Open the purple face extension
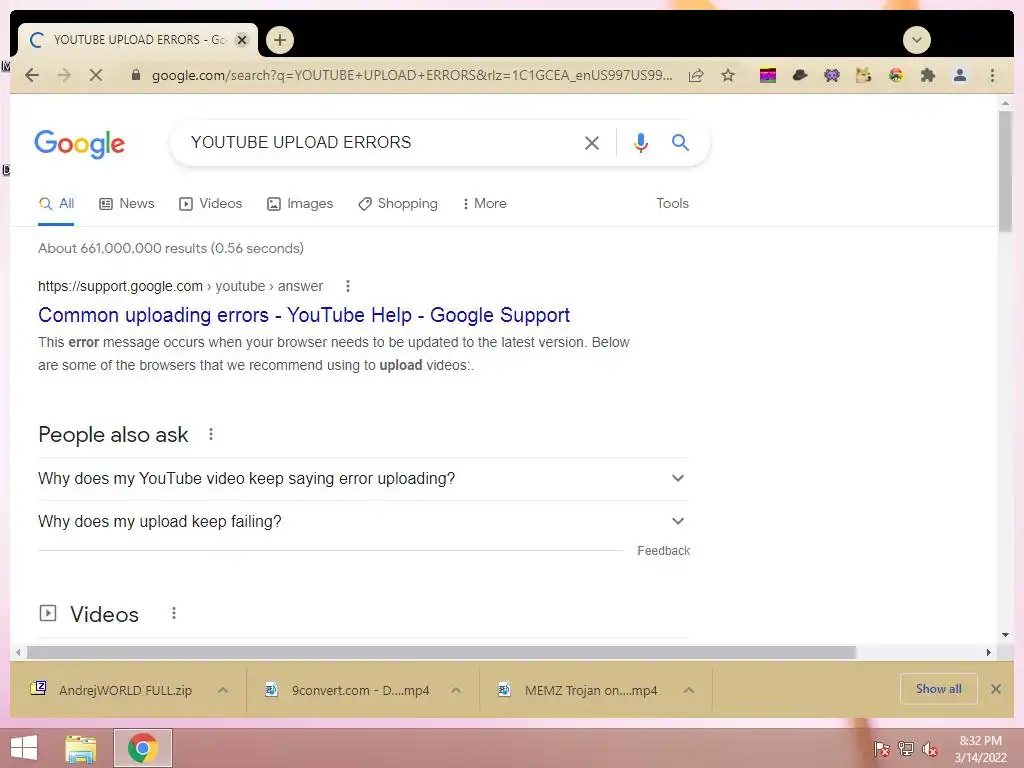This screenshot has height=768, width=1024. 831,75
